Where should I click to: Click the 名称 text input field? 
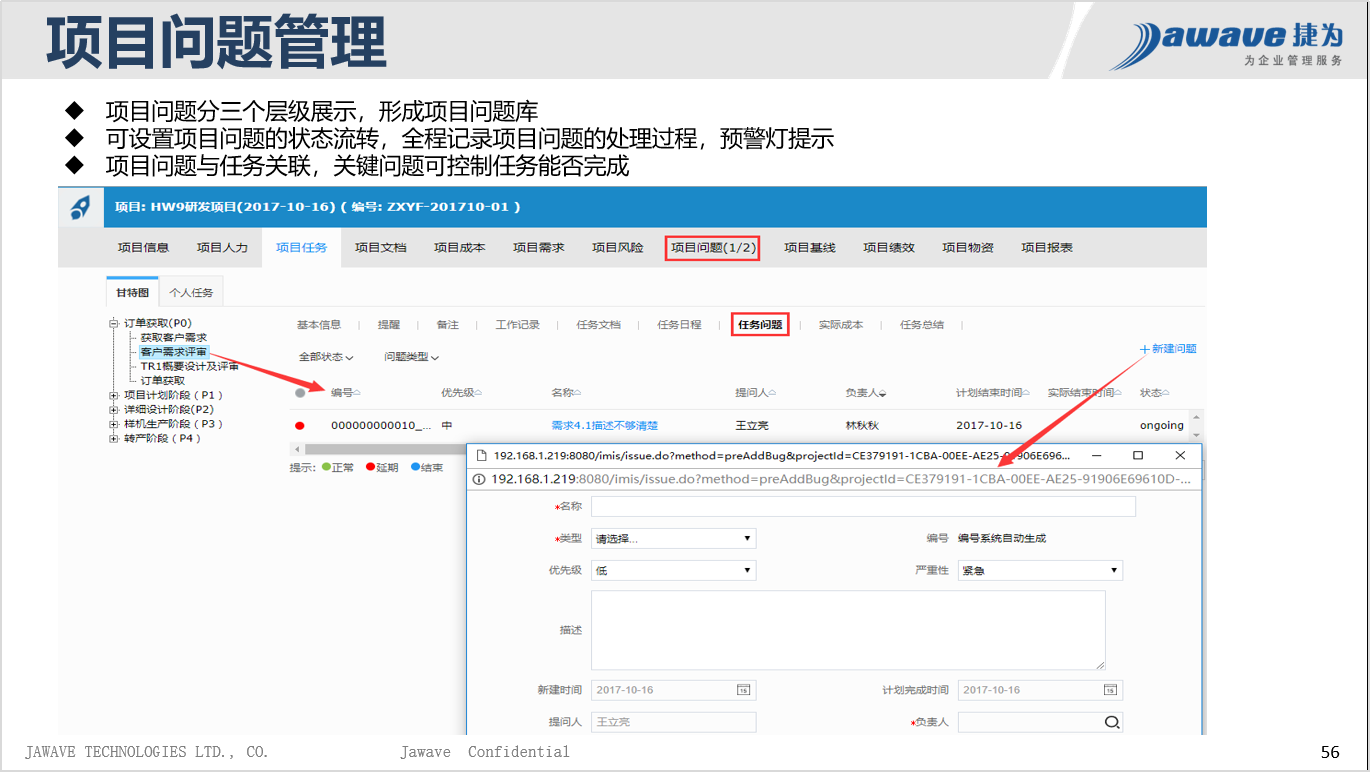coord(863,507)
